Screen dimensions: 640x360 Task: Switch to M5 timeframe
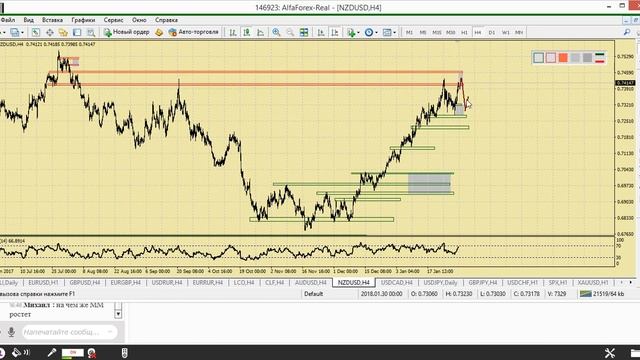(423, 32)
